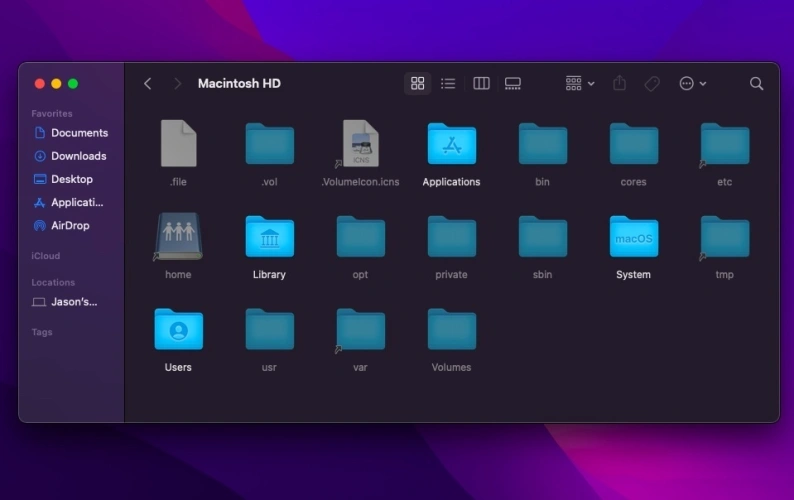Viewport: 794px width, 500px height.
Task: Open the Action ellipsis menu
Action: pos(692,84)
